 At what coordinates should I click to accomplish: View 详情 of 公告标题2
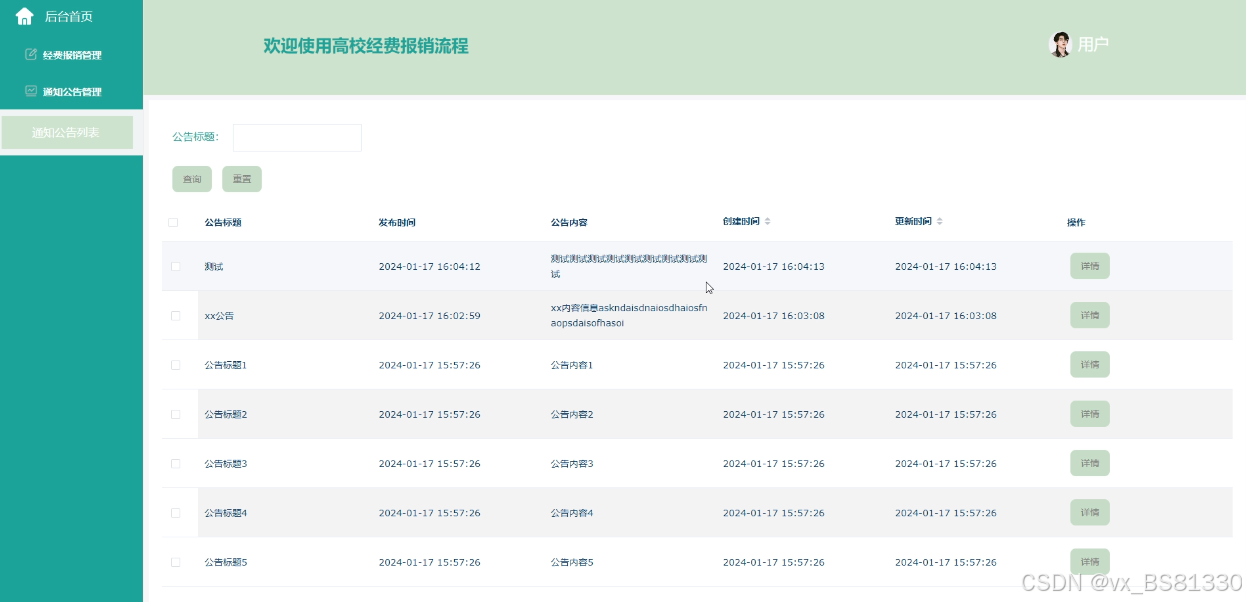1090,414
